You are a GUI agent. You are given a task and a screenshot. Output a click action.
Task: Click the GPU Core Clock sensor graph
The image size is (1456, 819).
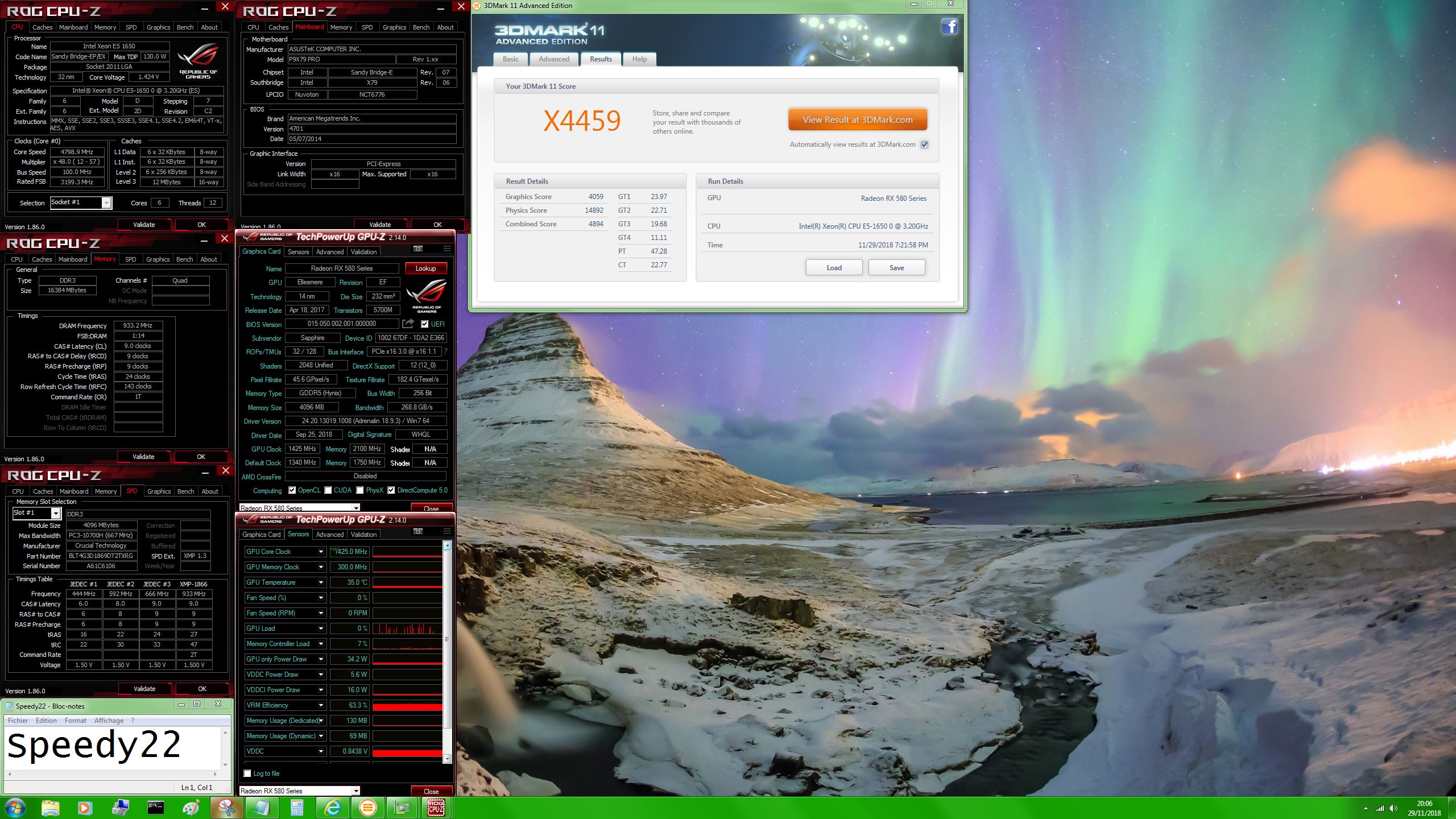407,552
